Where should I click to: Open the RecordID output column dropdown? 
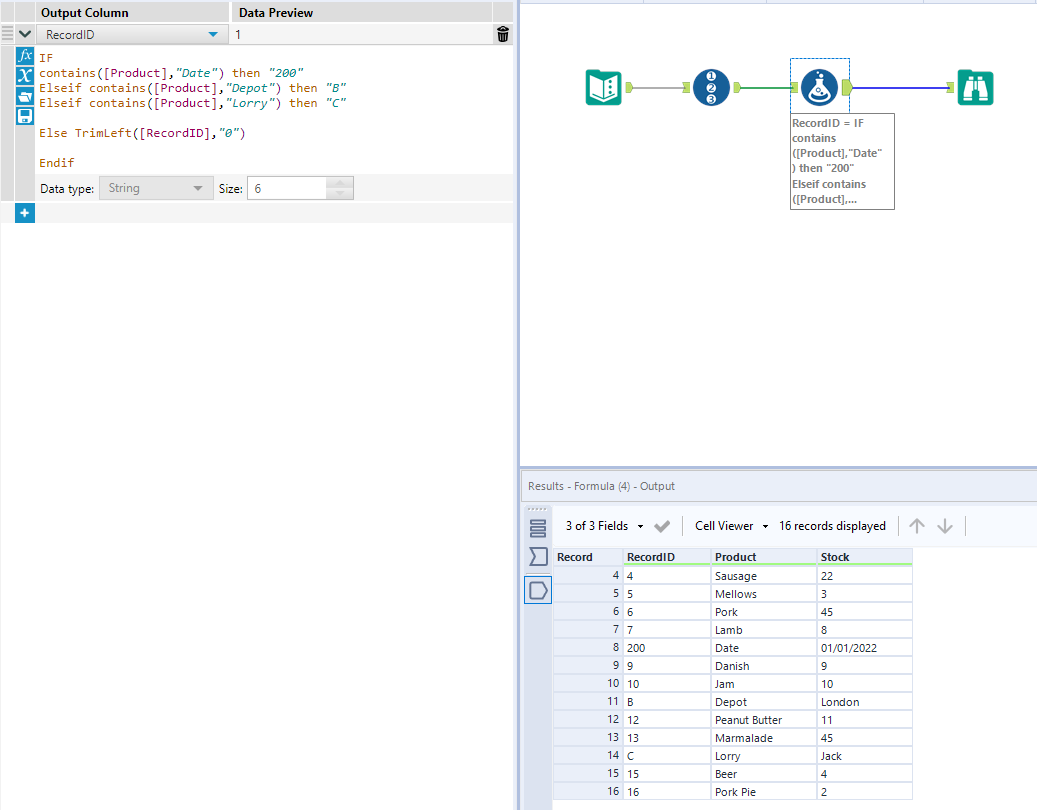211,33
